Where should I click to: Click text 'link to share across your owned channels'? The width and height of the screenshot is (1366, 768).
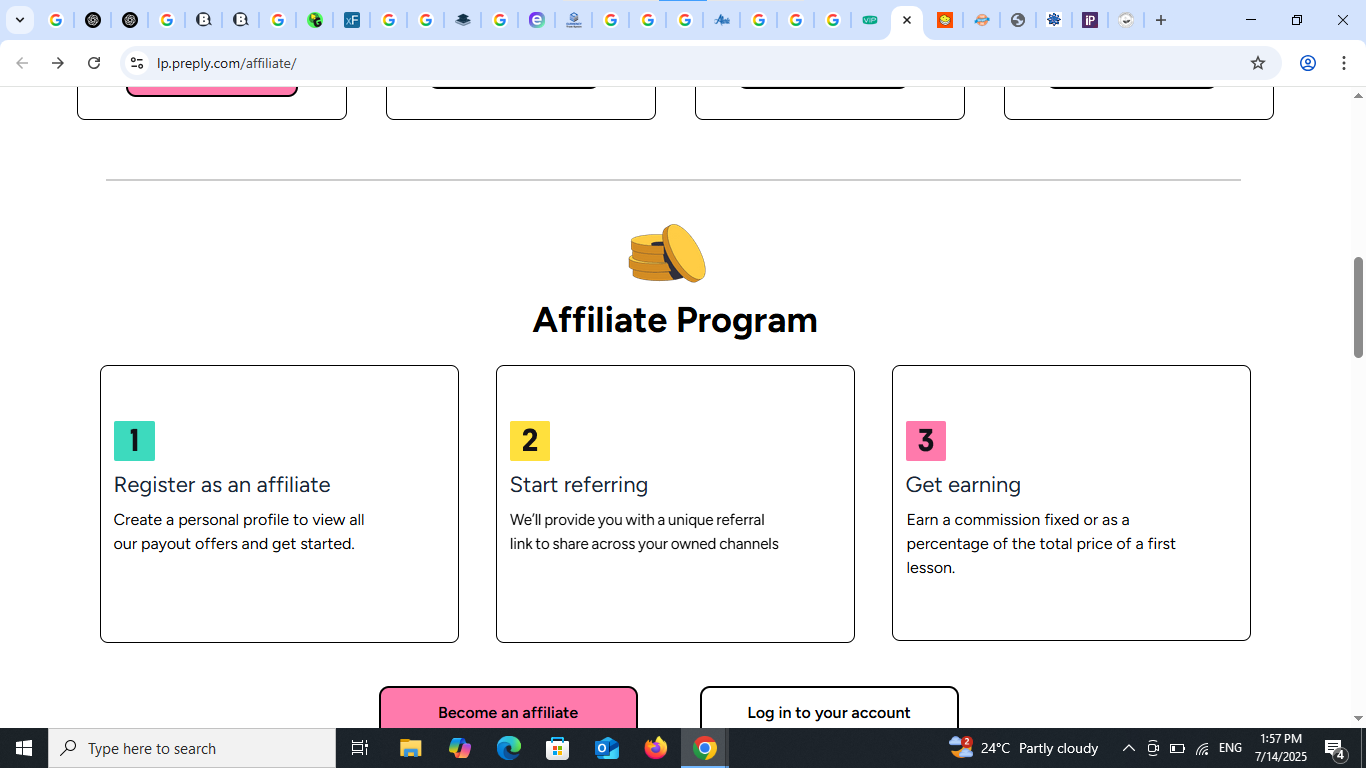click(644, 544)
